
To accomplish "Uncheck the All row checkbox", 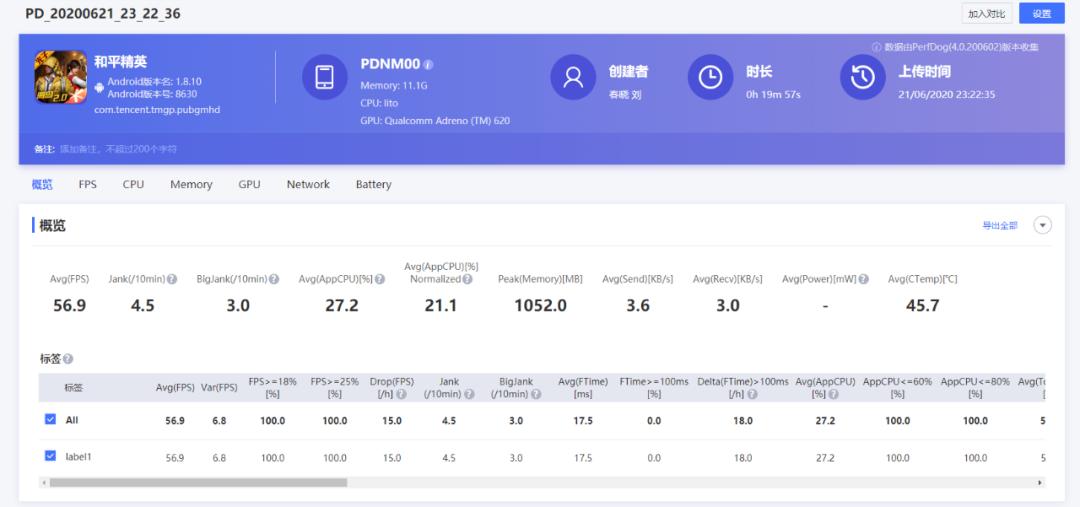I will [50, 419].
